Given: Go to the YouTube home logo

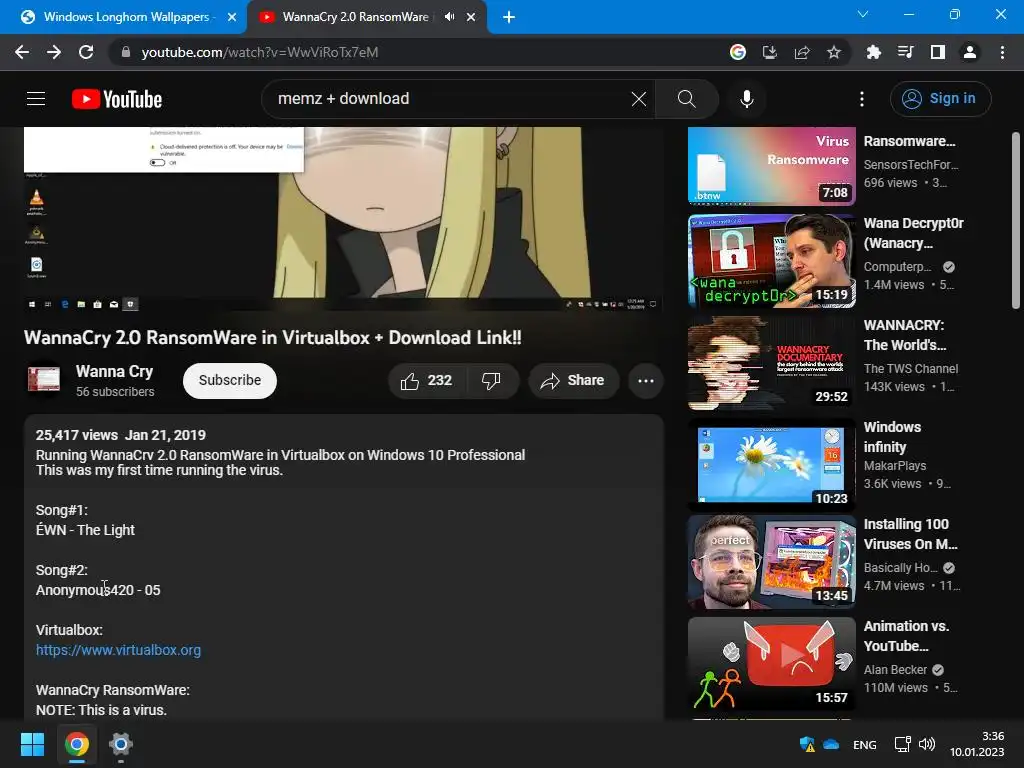Looking at the screenshot, I should tap(117, 99).
